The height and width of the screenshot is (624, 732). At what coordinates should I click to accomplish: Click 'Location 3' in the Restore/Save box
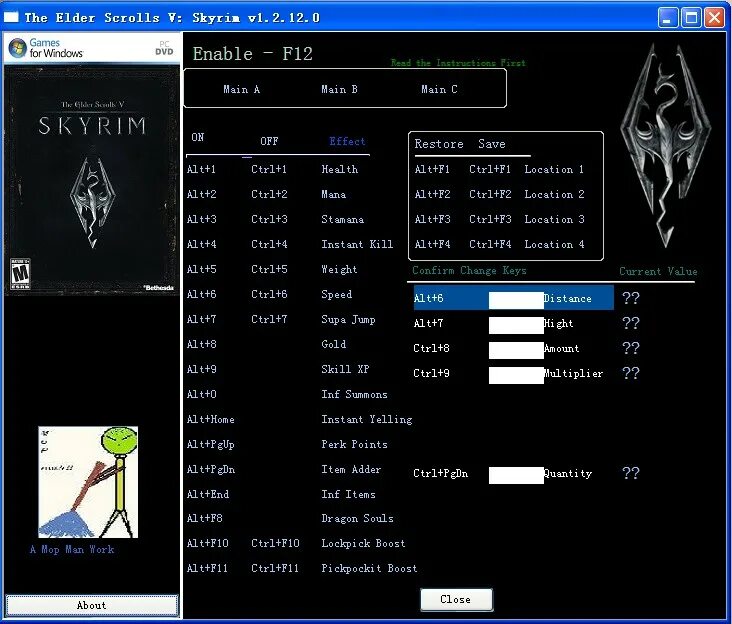554,219
